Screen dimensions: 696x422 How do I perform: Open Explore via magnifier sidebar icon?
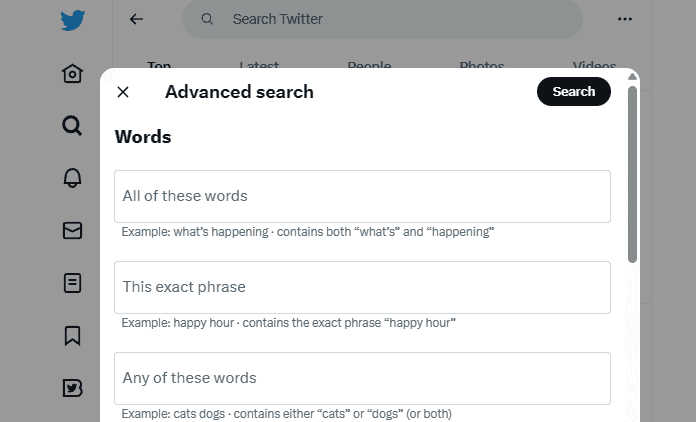[x=72, y=126]
